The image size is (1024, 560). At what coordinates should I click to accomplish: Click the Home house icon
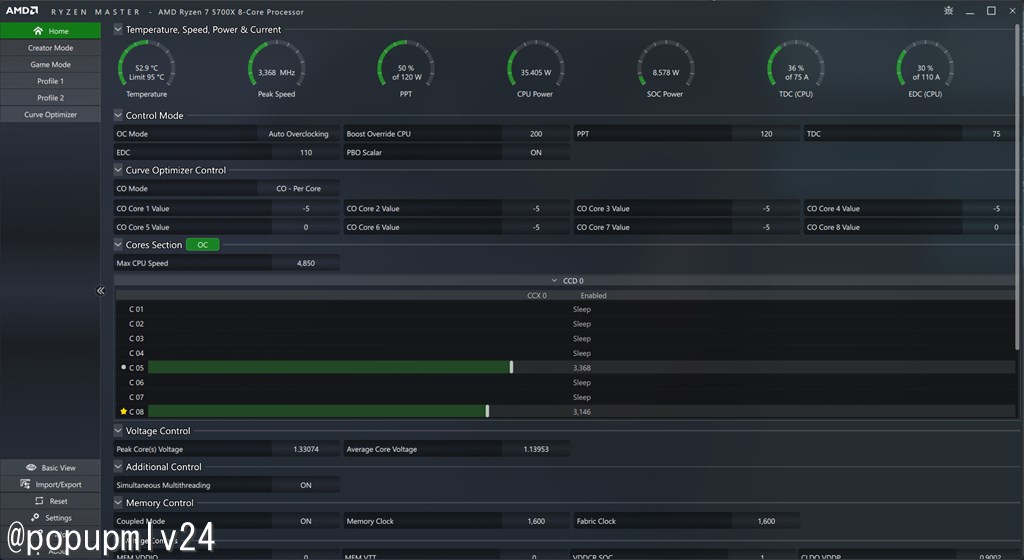38,31
